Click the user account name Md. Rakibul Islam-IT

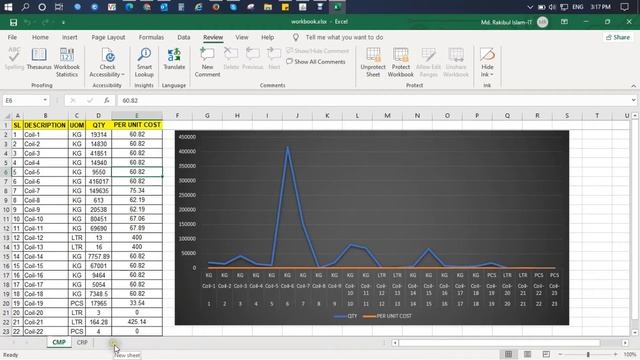[x=506, y=22]
